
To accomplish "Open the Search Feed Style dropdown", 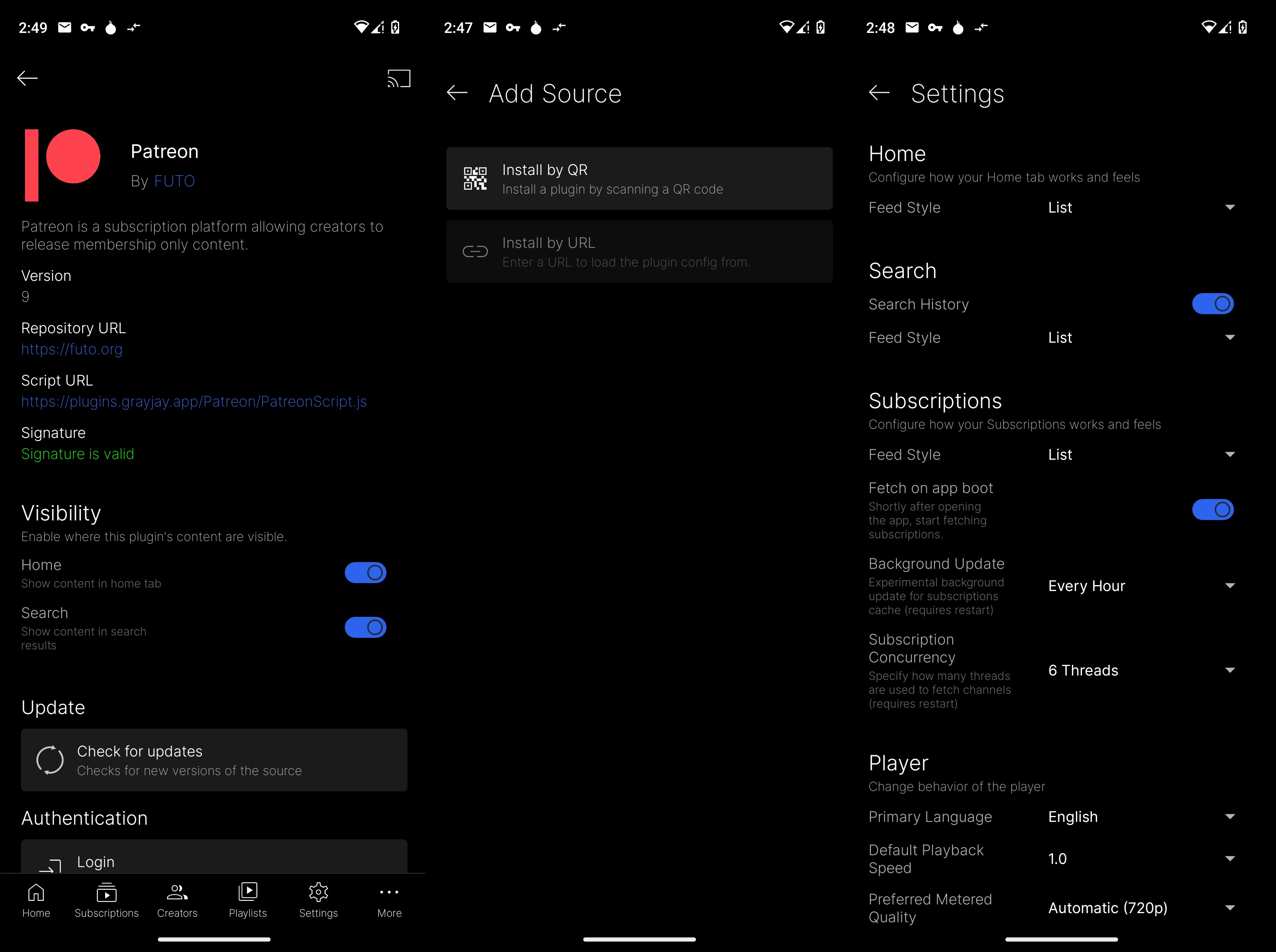I will [1141, 338].
